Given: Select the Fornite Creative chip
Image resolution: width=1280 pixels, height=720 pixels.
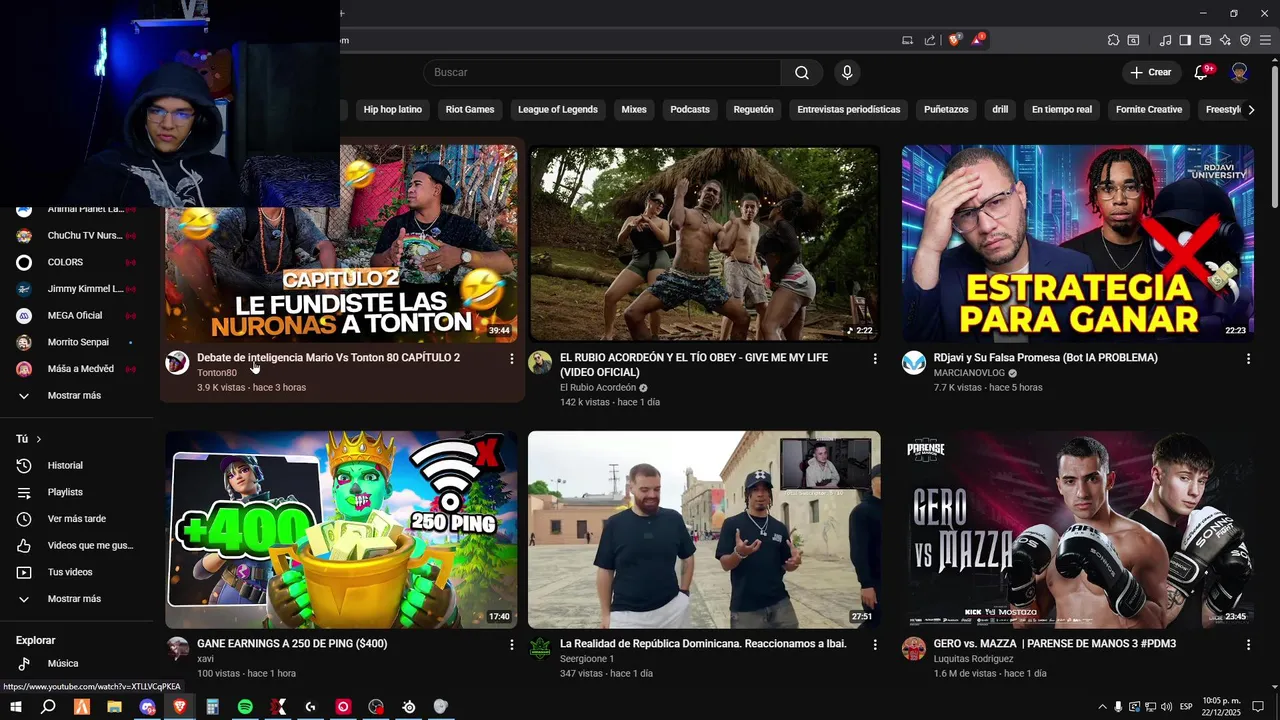Looking at the screenshot, I should [x=1149, y=109].
